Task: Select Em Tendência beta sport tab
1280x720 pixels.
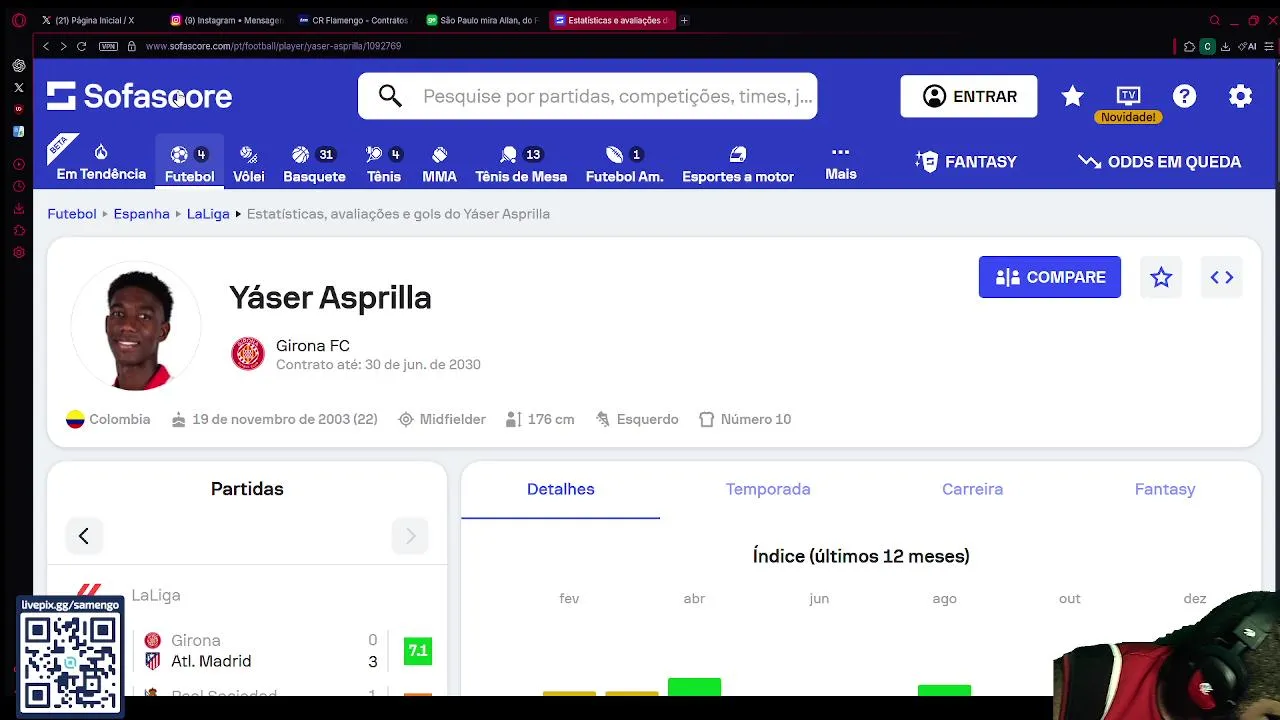Action: (x=101, y=161)
